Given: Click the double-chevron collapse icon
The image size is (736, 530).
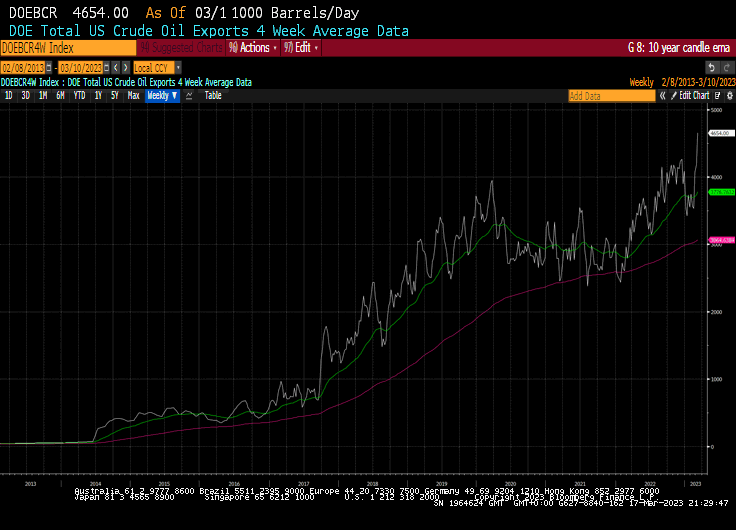Looking at the screenshot, I should [x=661, y=96].
